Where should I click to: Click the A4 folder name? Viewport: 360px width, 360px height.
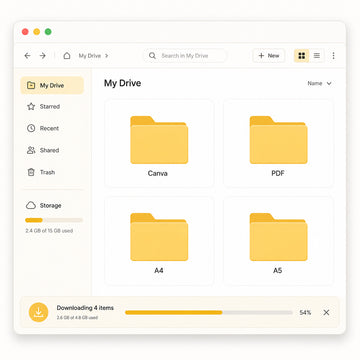159,270
